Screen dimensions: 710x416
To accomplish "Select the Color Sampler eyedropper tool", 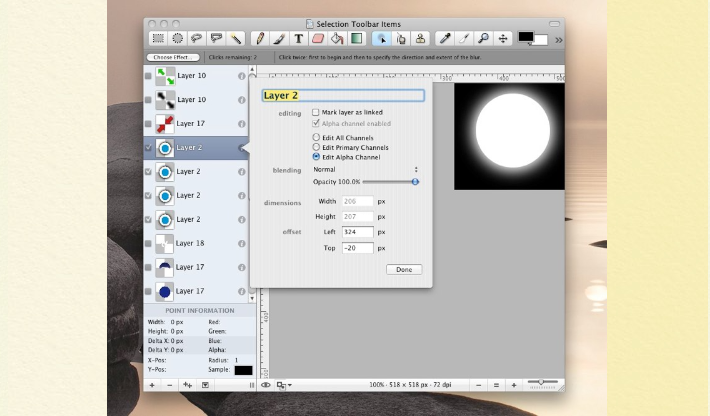I will click(x=445, y=39).
